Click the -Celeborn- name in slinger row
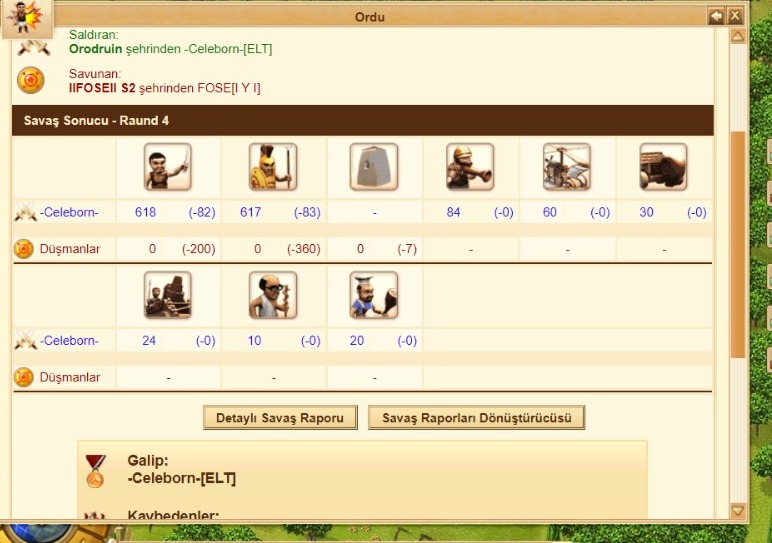This screenshot has width=772, height=543. click(69, 212)
